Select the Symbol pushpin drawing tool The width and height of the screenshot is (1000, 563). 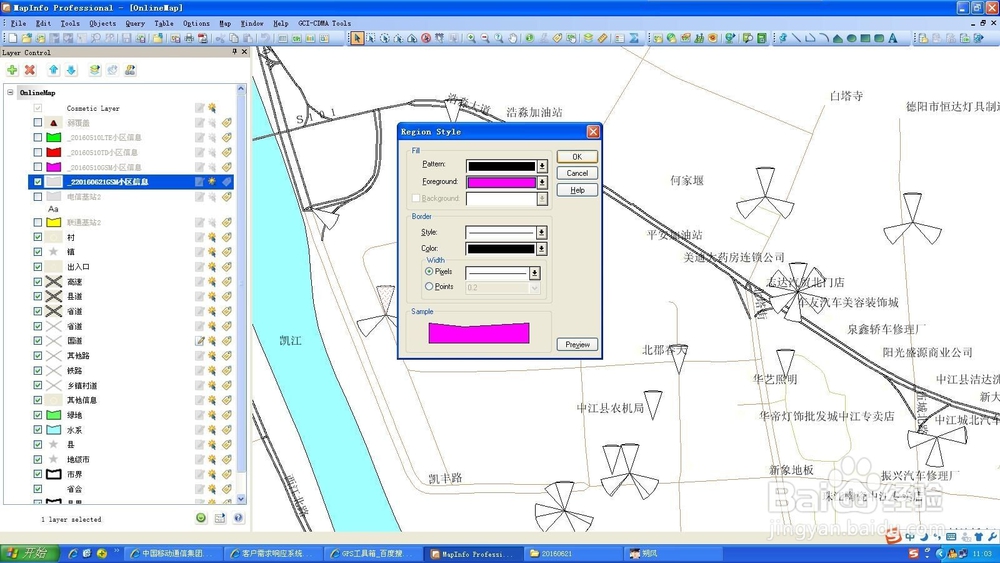click(x=783, y=38)
